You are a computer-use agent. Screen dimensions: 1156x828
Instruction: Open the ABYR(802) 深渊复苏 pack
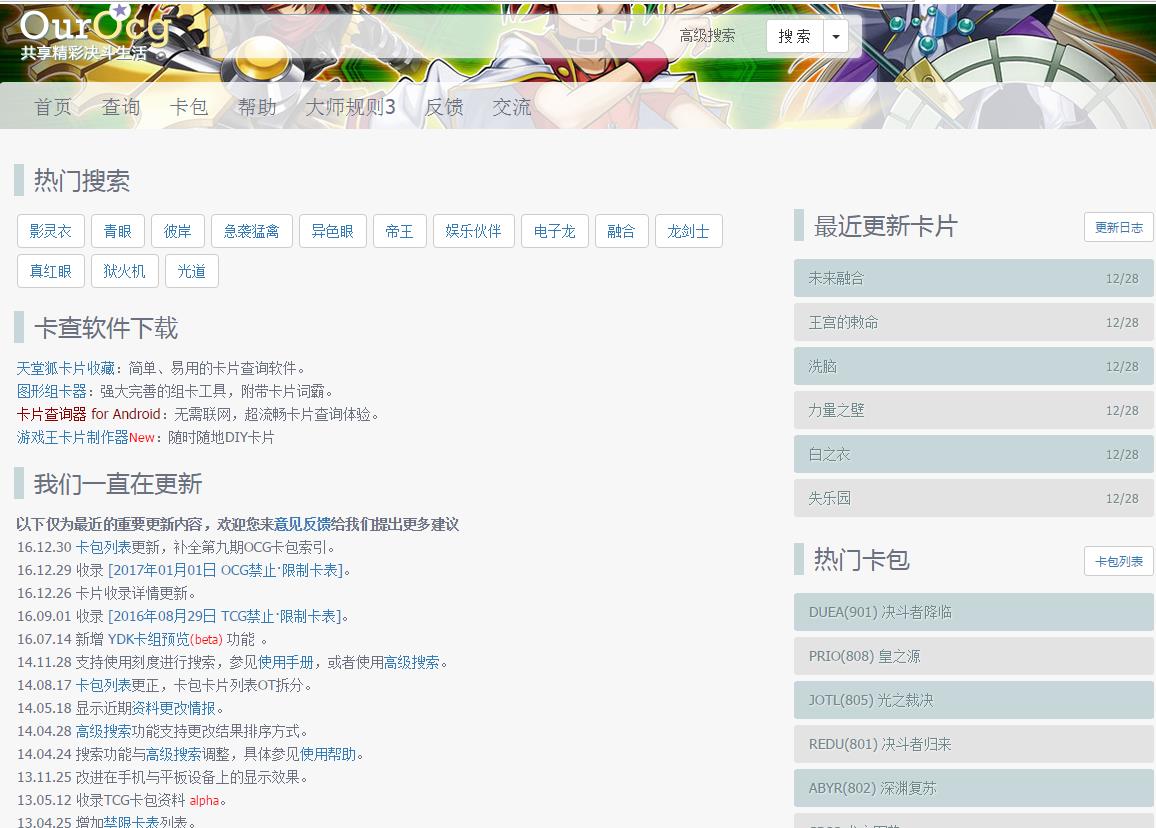point(973,787)
